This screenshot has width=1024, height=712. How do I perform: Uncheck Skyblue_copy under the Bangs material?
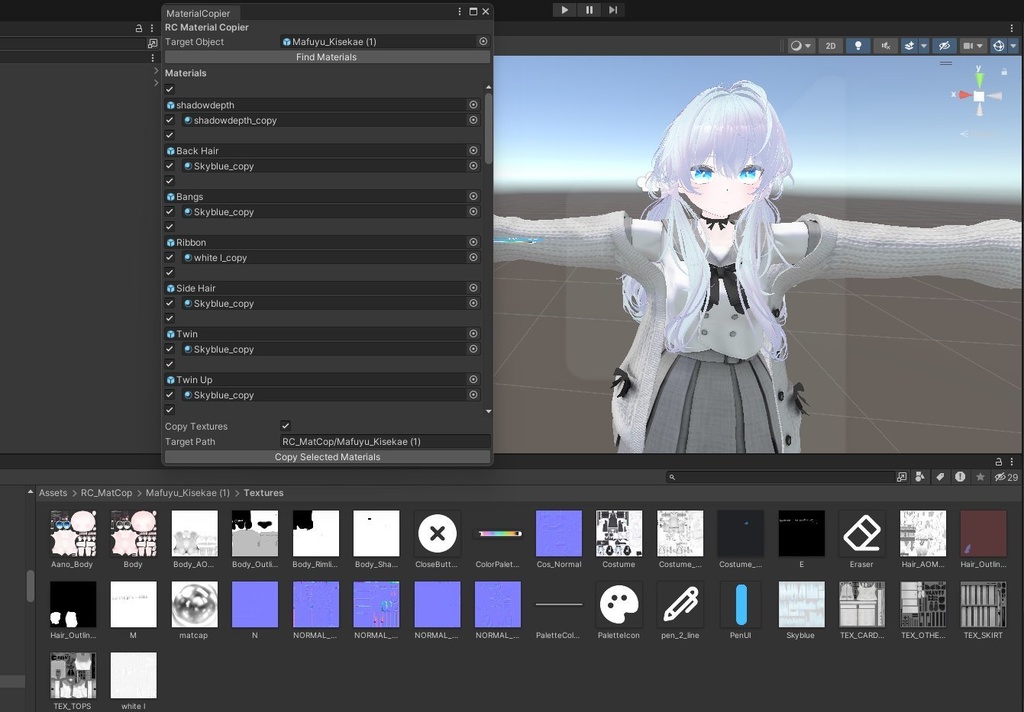pos(168,211)
